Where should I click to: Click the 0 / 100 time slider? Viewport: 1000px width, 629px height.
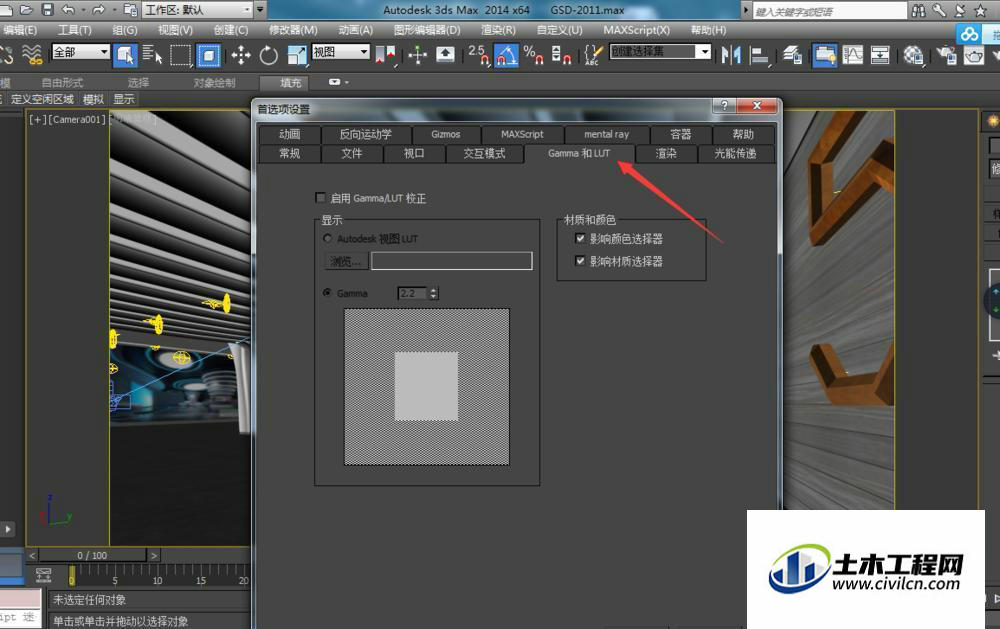pyautogui.click(x=92, y=556)
